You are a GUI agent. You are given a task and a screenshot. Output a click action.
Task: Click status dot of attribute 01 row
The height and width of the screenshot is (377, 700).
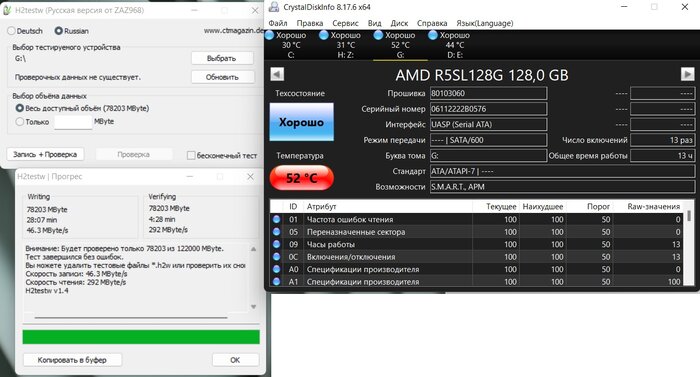(x=276, y=219)
